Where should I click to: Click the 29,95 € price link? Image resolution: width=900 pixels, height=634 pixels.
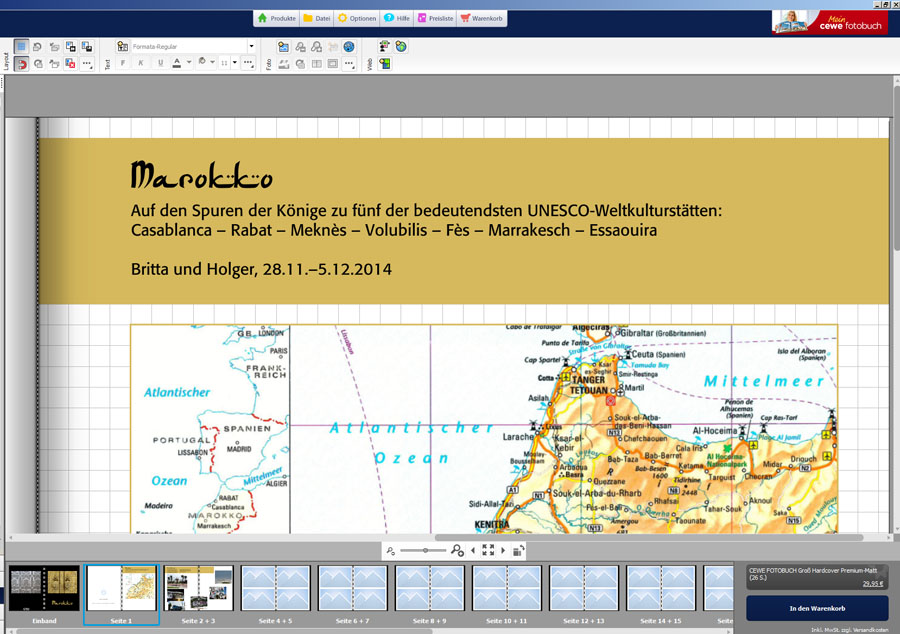[872, 584]
